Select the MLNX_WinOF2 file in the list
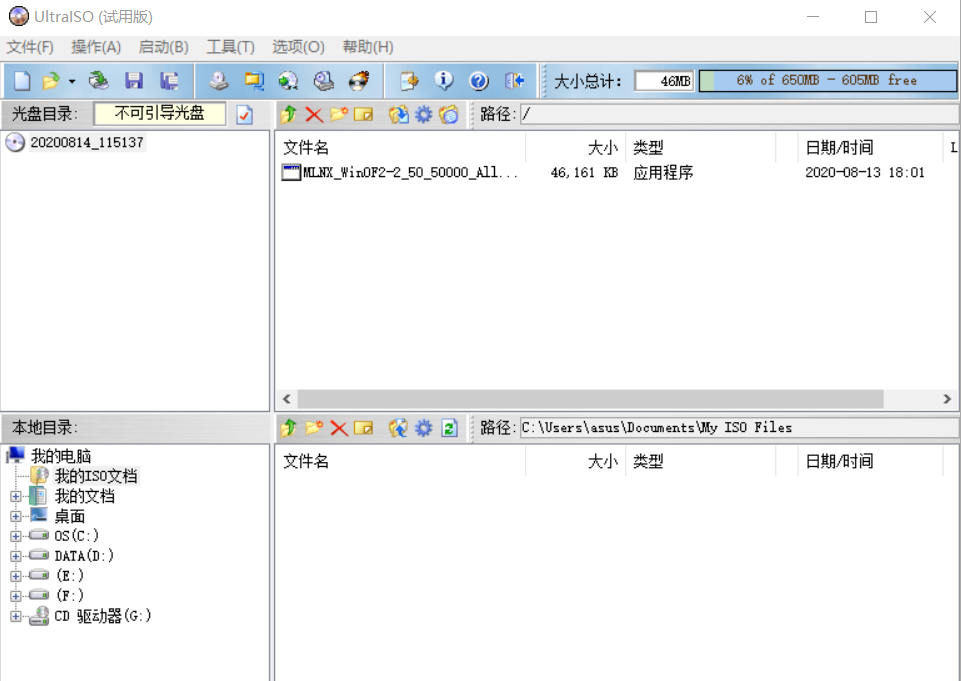The height and width of the screenshot is (681, 961). (411, 173)
